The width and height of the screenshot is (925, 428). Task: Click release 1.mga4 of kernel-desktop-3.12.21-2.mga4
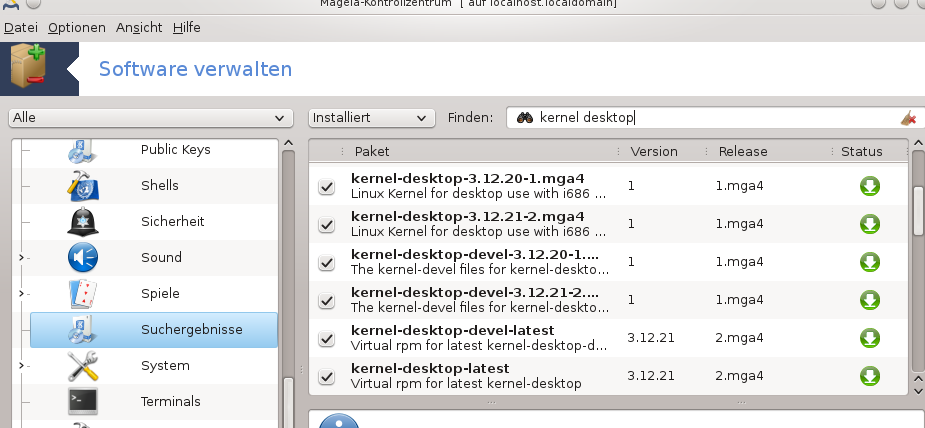[739, 224]
